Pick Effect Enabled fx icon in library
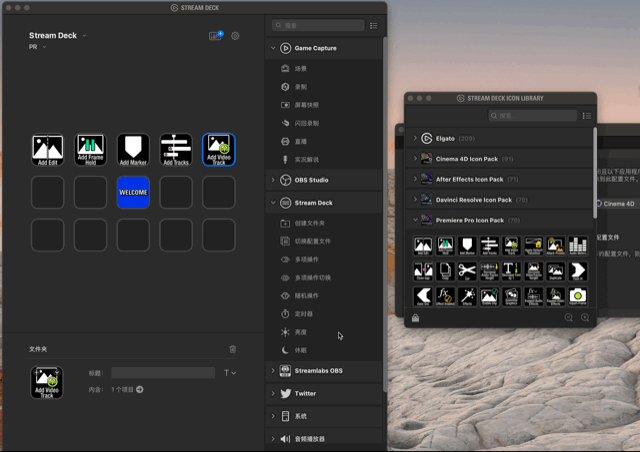640x452 pixels. pos(445,296)
